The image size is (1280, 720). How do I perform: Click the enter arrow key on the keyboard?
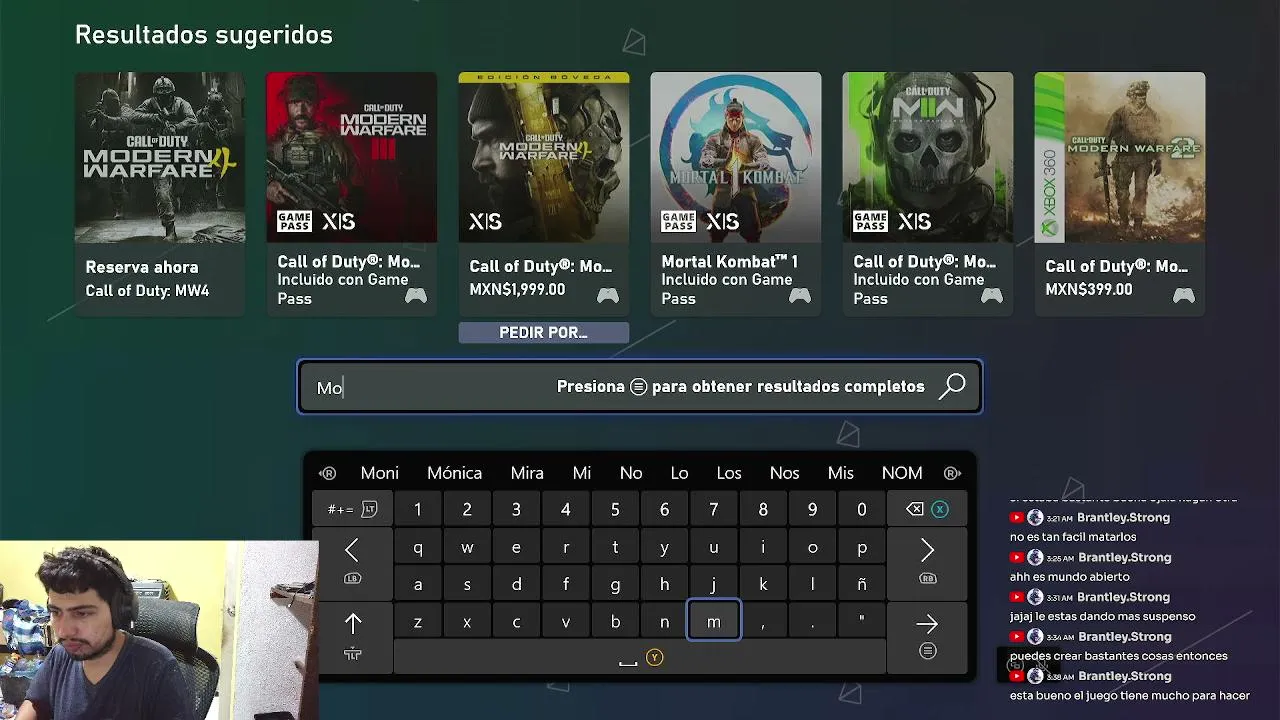tap(927, 636)
